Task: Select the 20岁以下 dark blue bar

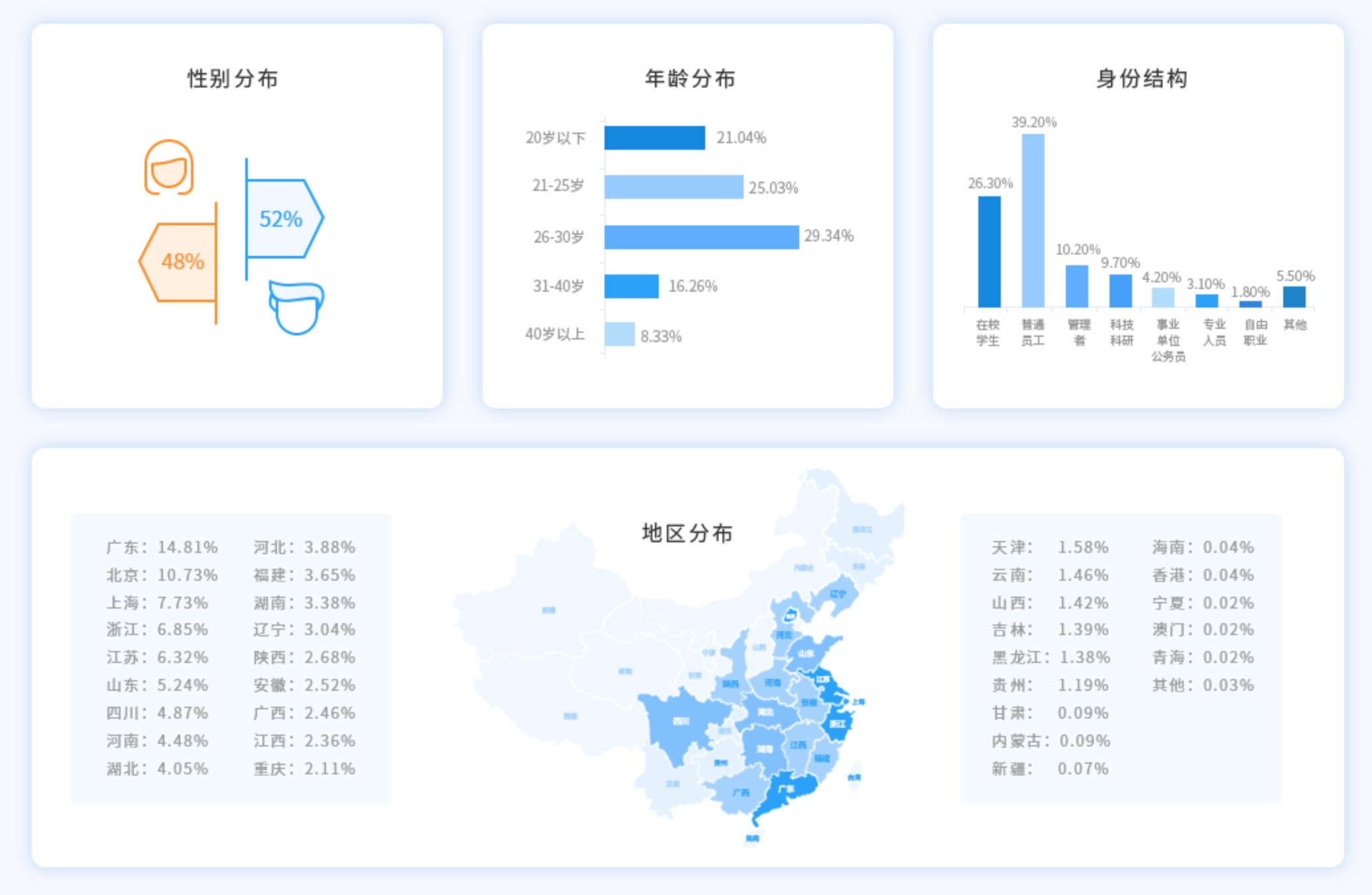Action: pos(654,138)
